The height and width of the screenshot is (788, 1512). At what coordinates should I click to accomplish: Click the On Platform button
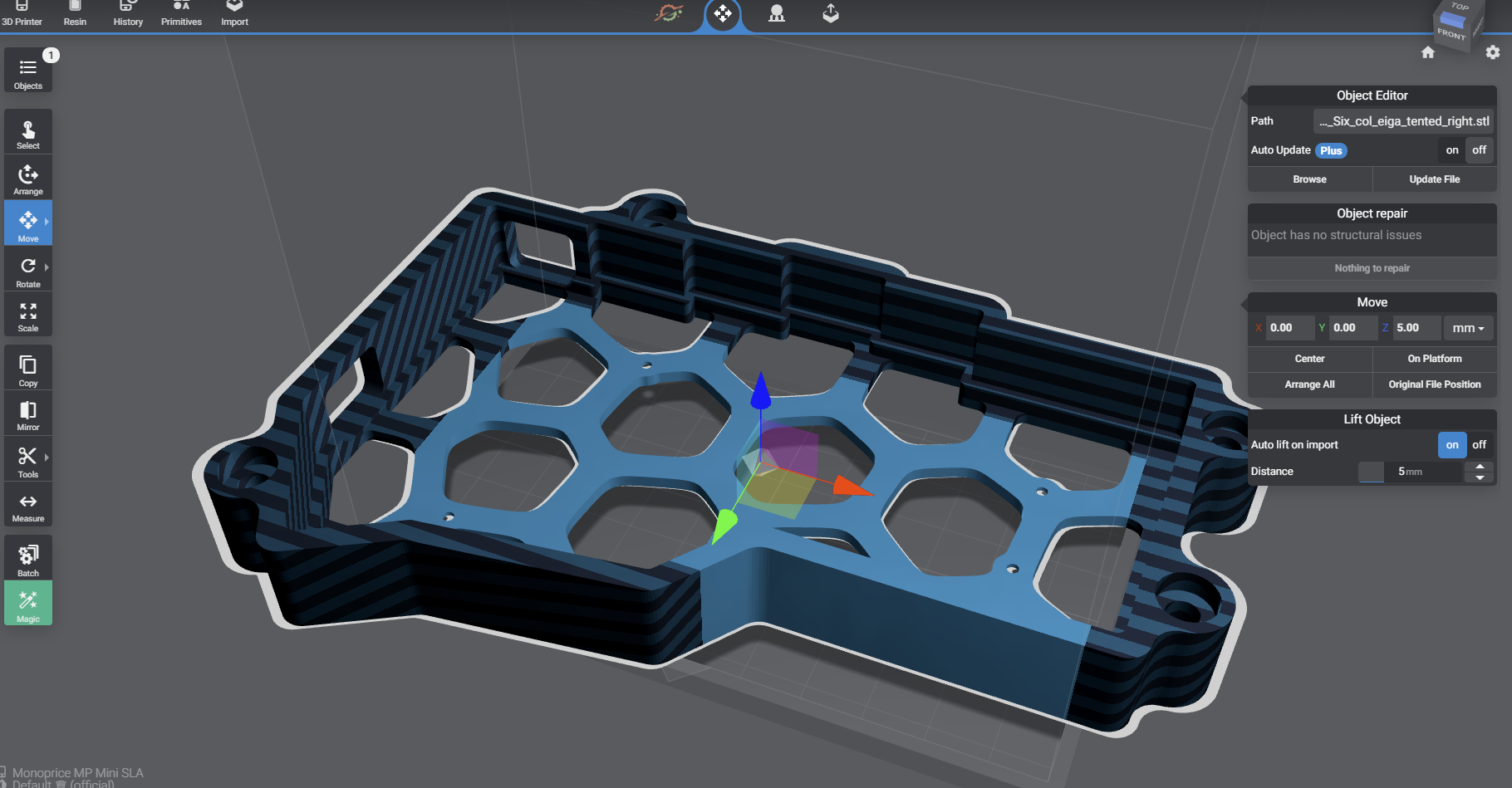1434,359
